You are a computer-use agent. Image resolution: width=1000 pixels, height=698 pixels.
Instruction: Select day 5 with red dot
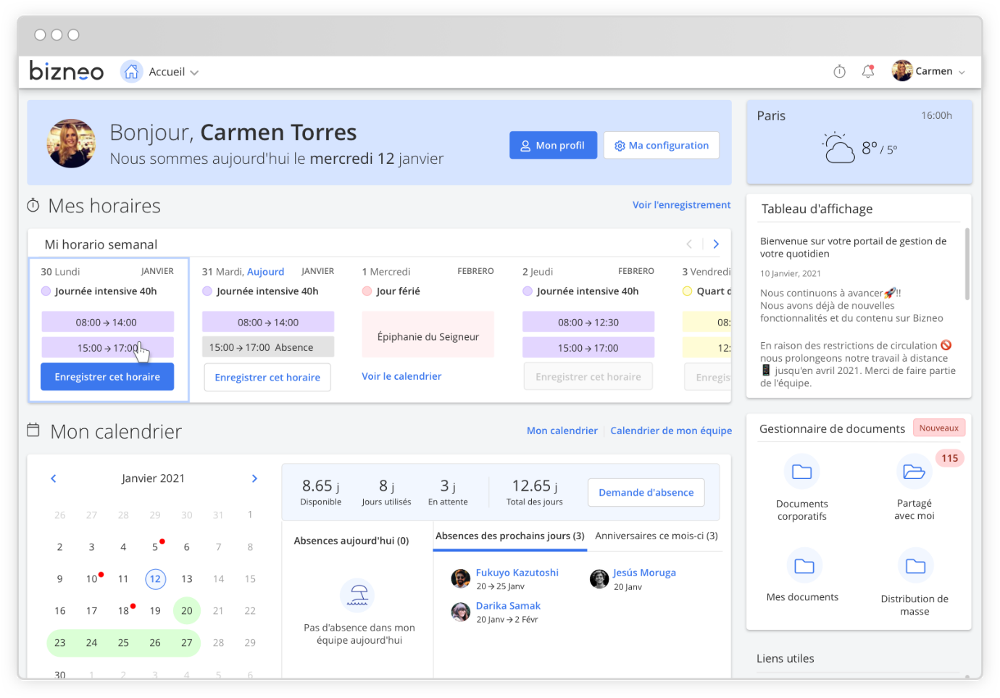pos(155,547)
